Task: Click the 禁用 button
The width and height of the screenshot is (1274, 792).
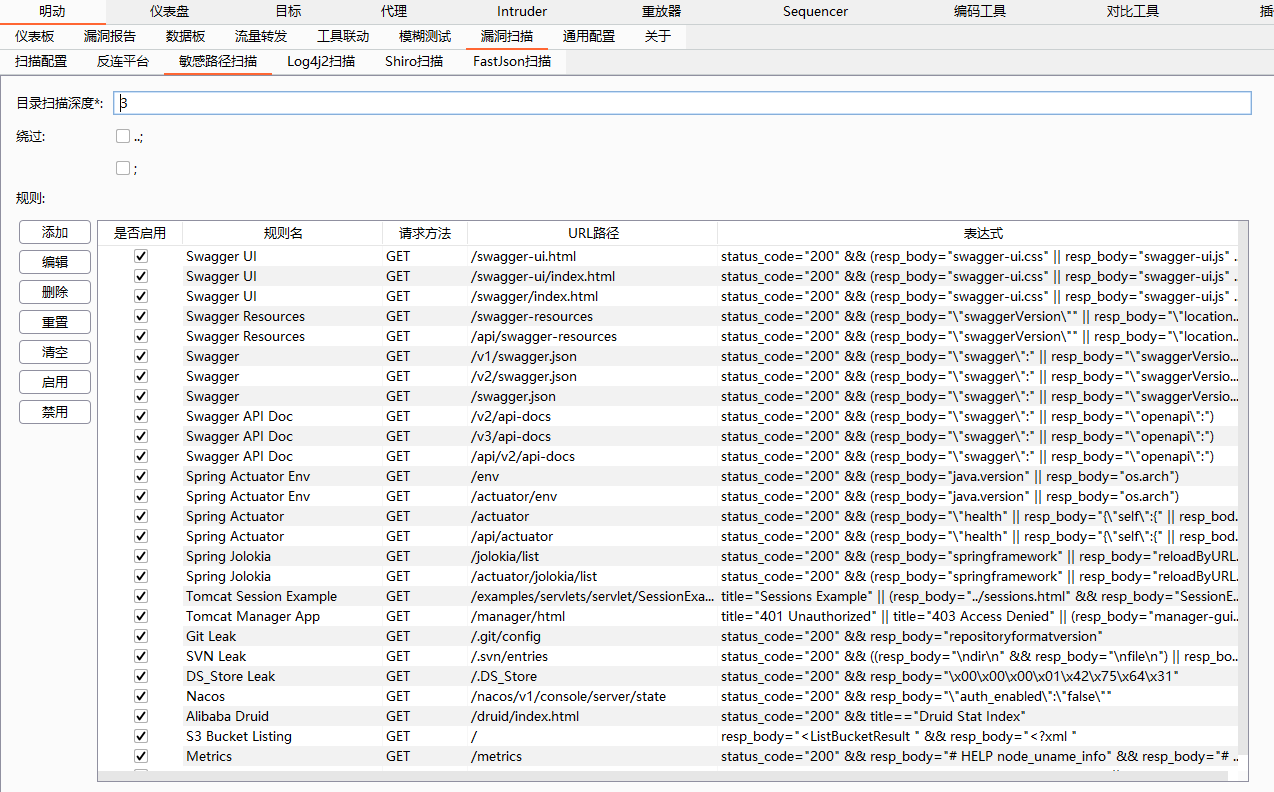Action: tap(55, 412)
